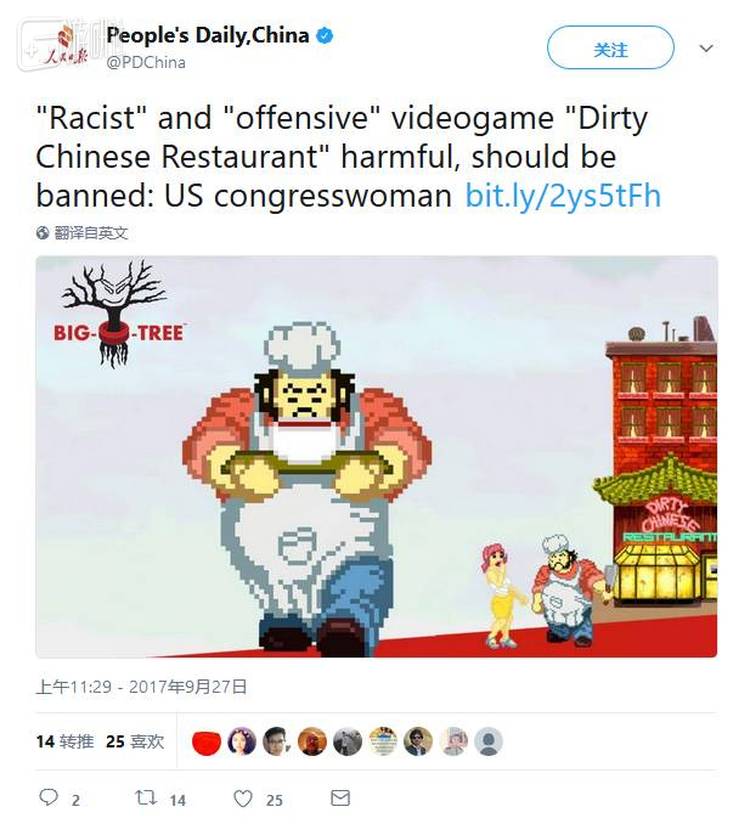Click the blue verified badge
Image resolution: width=750 pixels, height=835 pixels.
click(x=325, y=36)
